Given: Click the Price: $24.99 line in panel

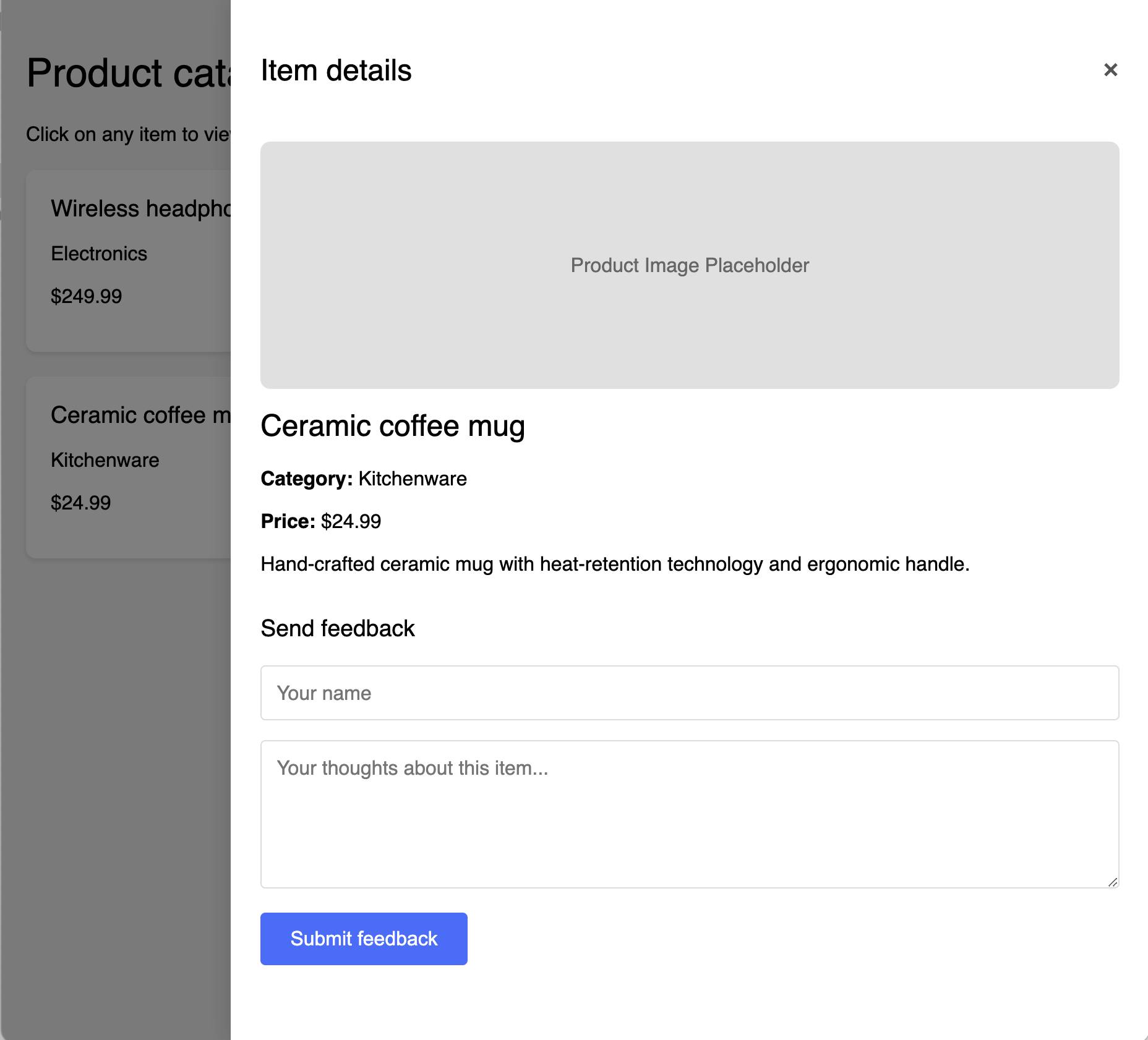Looking at the screenshot, I should 320,521.
